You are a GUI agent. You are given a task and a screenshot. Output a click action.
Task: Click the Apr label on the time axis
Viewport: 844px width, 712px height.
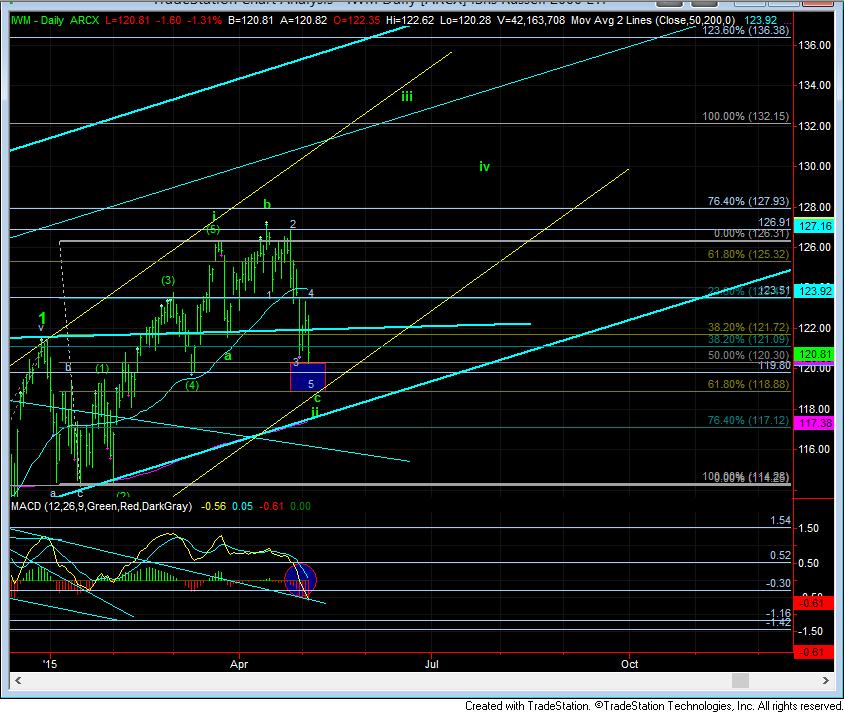pos(239,664)
